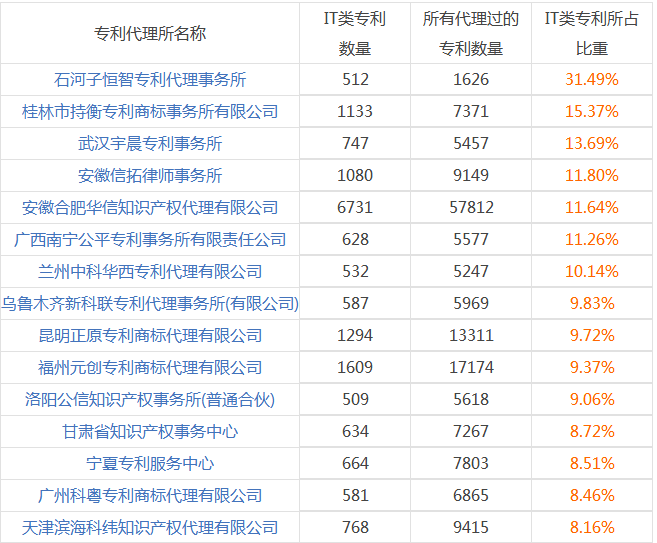Open link 广西南宁公平专利事务所有限责任公司

150,239
